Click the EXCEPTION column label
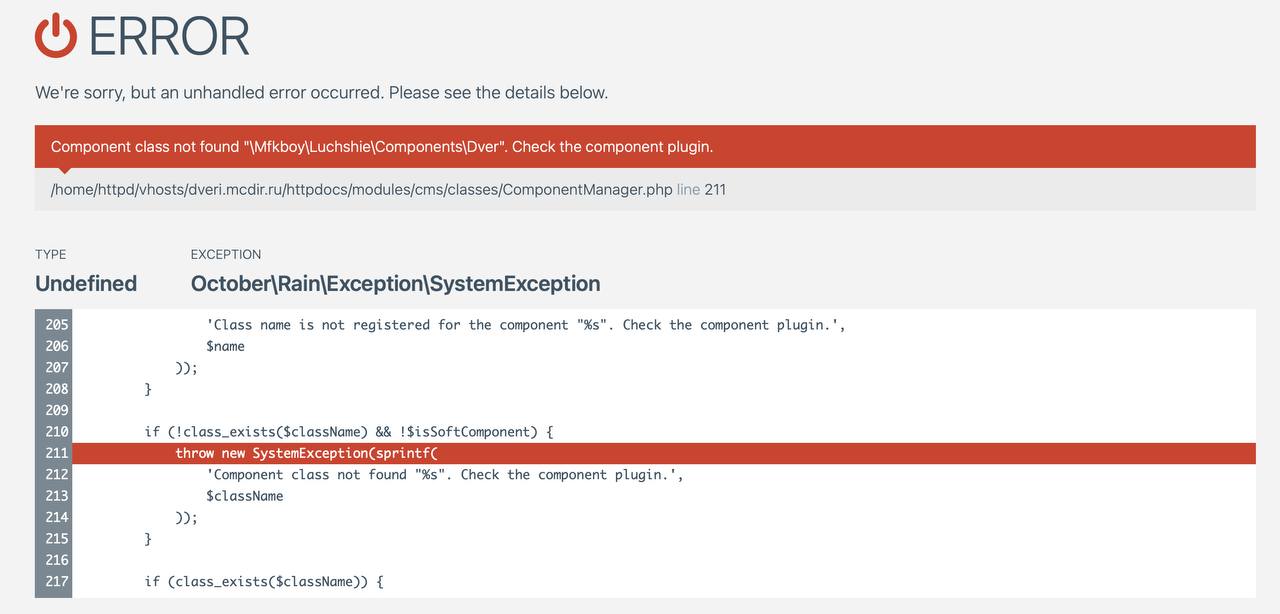Viewport: 1280px width, 614px height. point(226,254)
